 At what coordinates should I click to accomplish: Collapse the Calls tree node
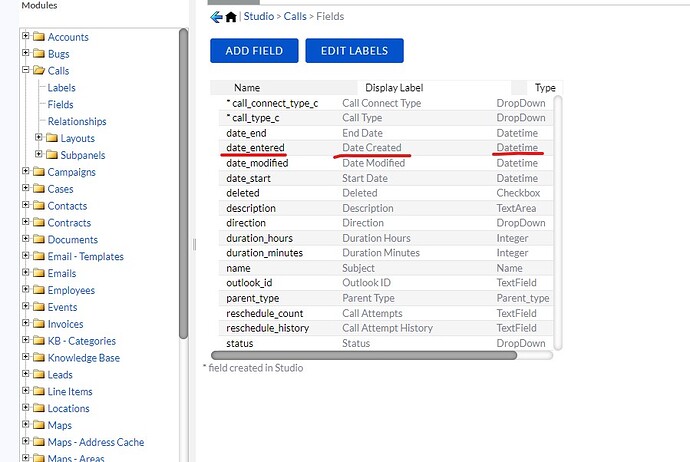coord(26,70)
